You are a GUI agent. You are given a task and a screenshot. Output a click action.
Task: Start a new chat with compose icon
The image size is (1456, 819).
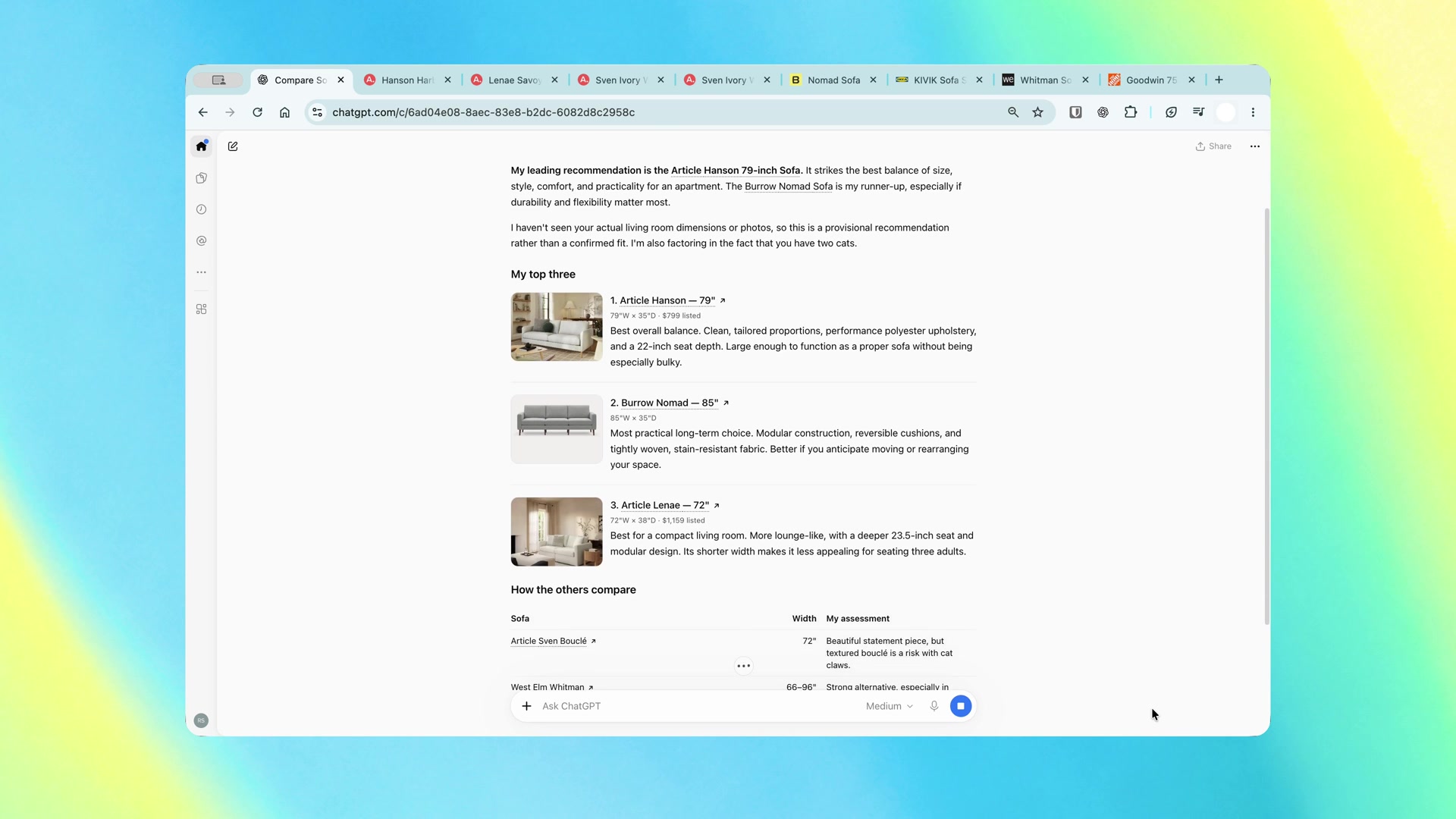pyautogui.click(x=233, y=146)
